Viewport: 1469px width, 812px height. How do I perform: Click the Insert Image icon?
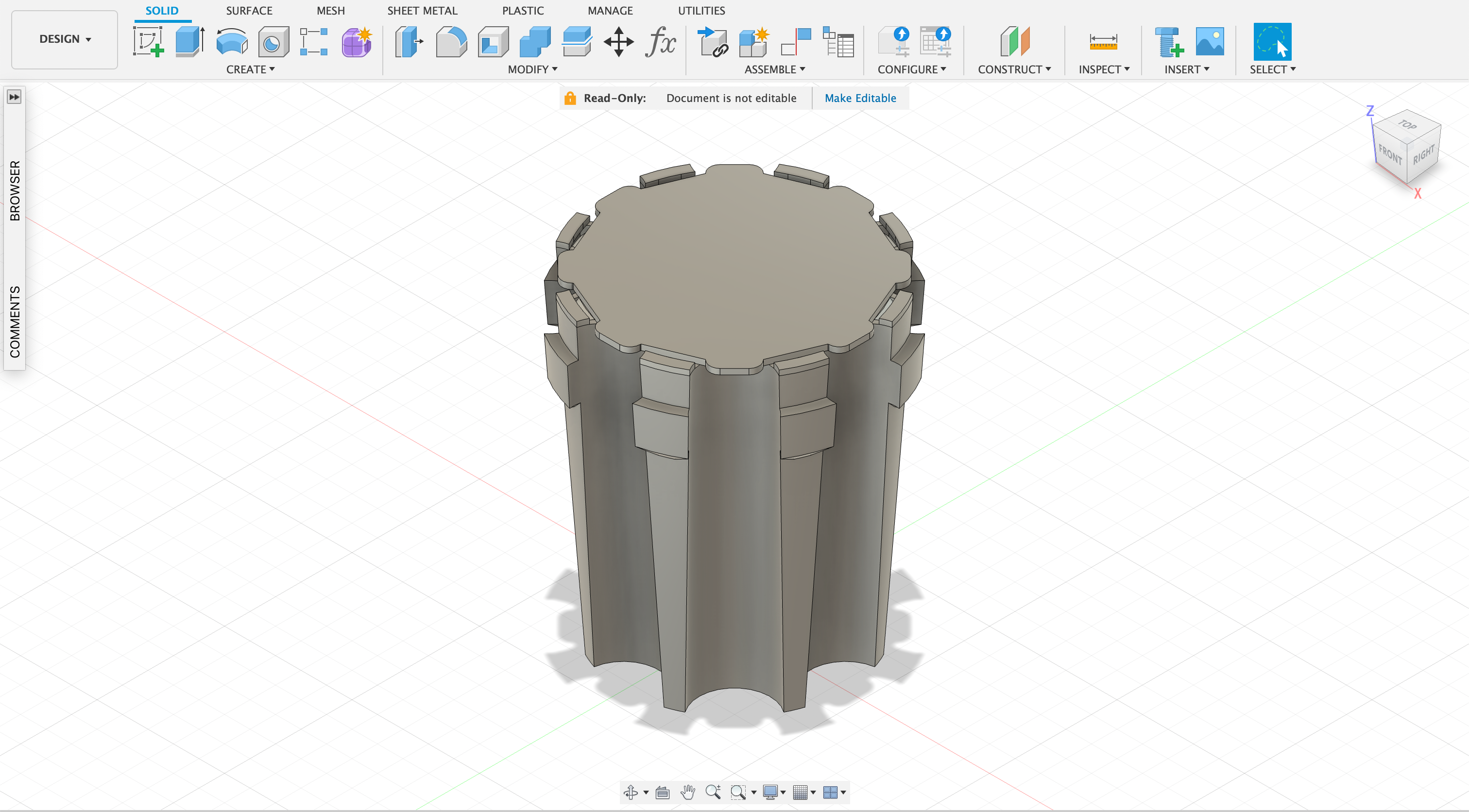1210,42
